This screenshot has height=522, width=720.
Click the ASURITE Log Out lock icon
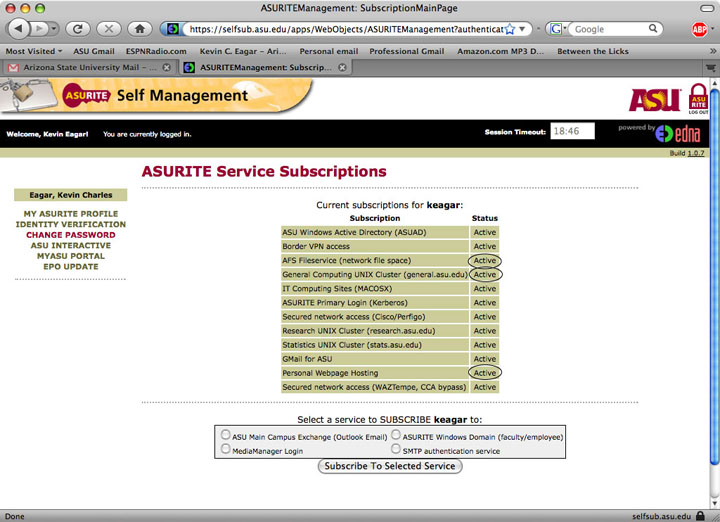[x=697, y=99]
